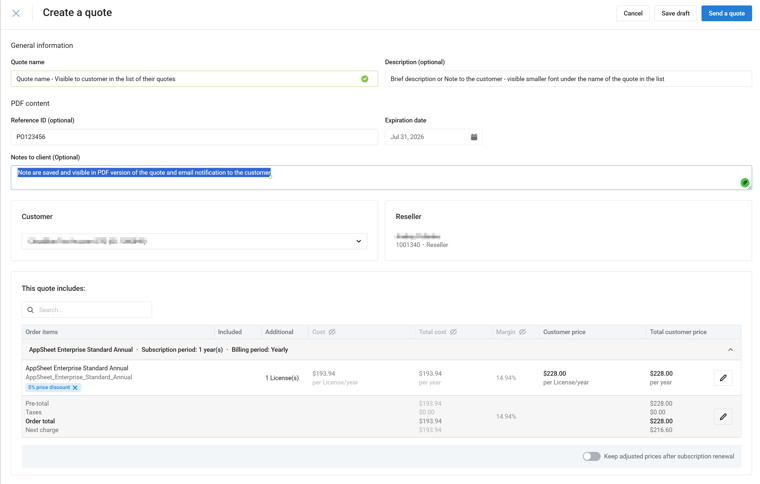
Task: Click the 1001340 - Reseller text
Action: [422, 245]
